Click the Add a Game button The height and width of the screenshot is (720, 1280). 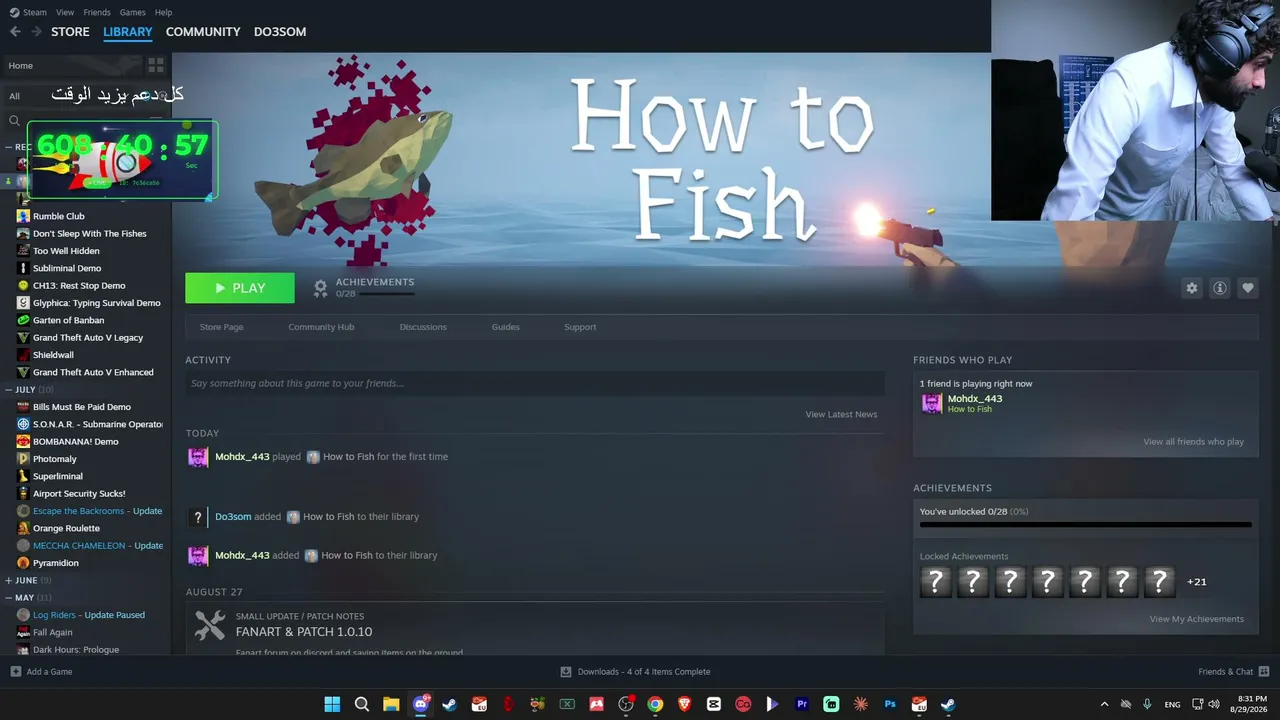(41, 672)
